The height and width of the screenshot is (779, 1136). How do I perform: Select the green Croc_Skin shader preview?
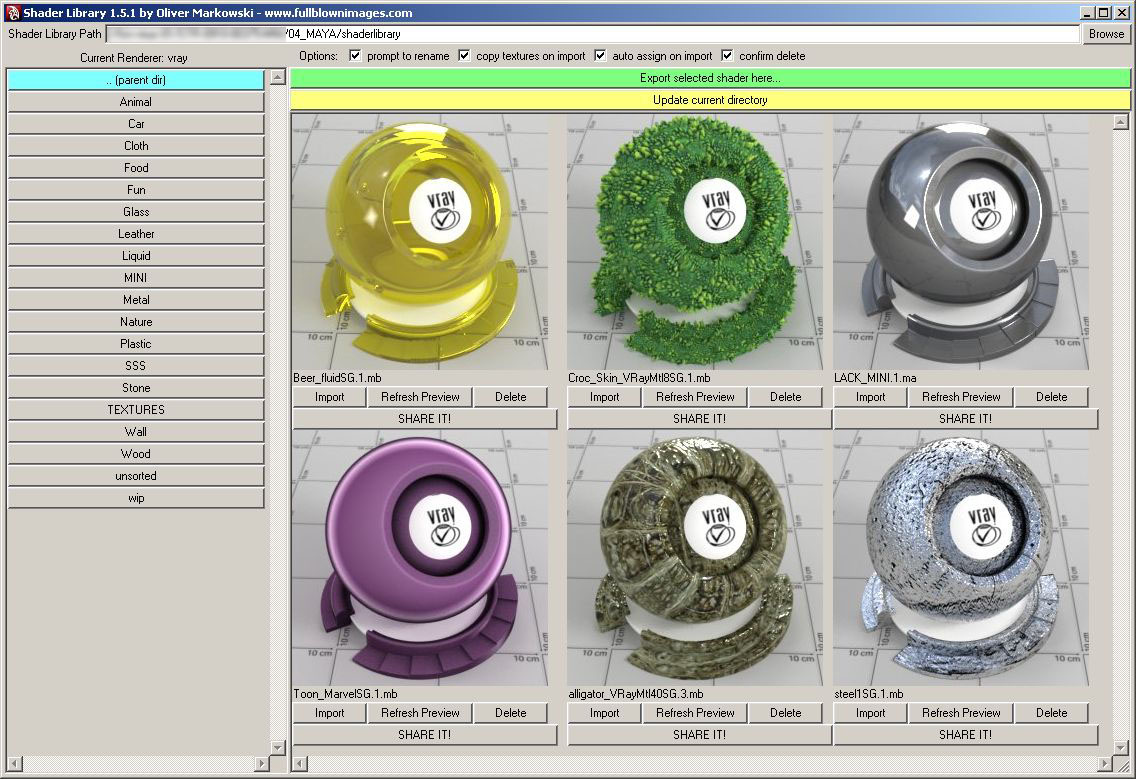tap(696, 242)
